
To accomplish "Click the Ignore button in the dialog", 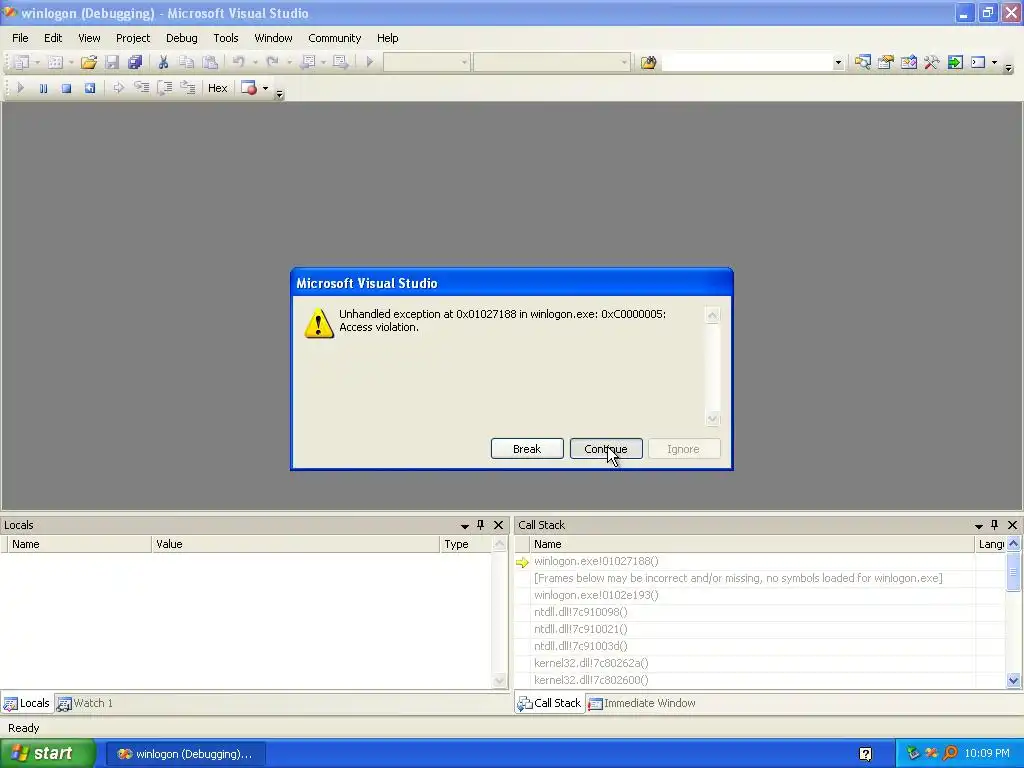I will tap(684, 449).
